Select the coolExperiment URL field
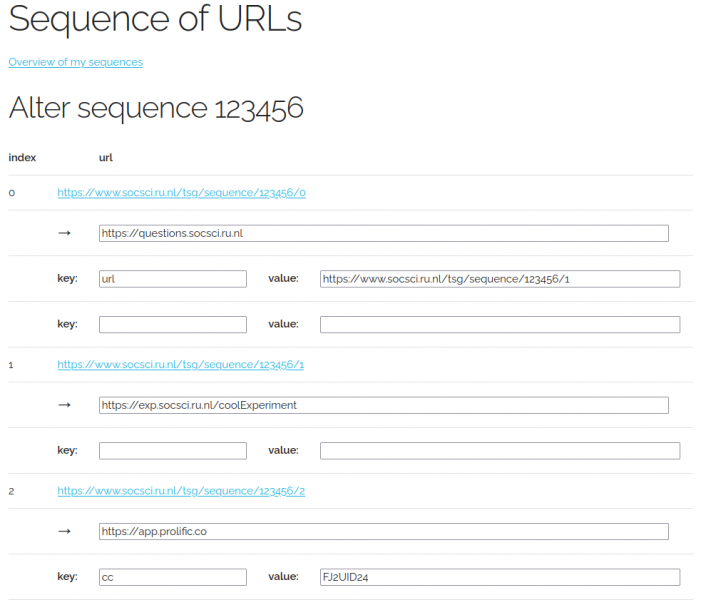The height and width of the screenshot is (600, 711). point(383,405)
